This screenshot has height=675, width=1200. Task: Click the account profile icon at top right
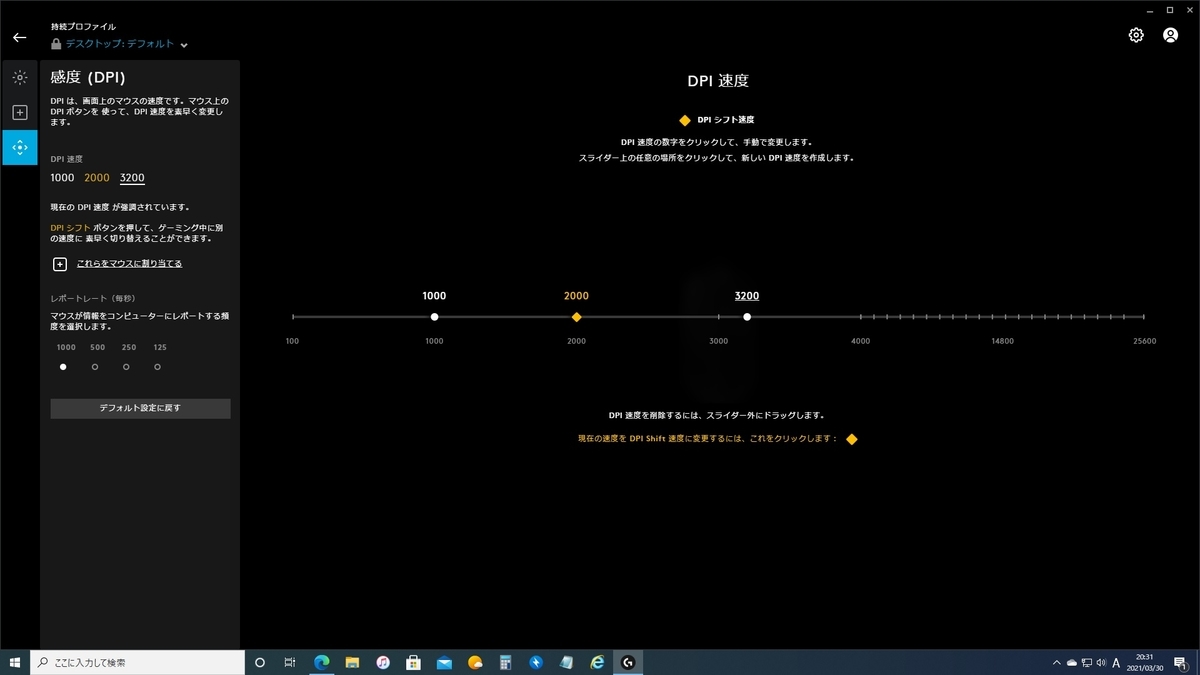[1169, 34]
